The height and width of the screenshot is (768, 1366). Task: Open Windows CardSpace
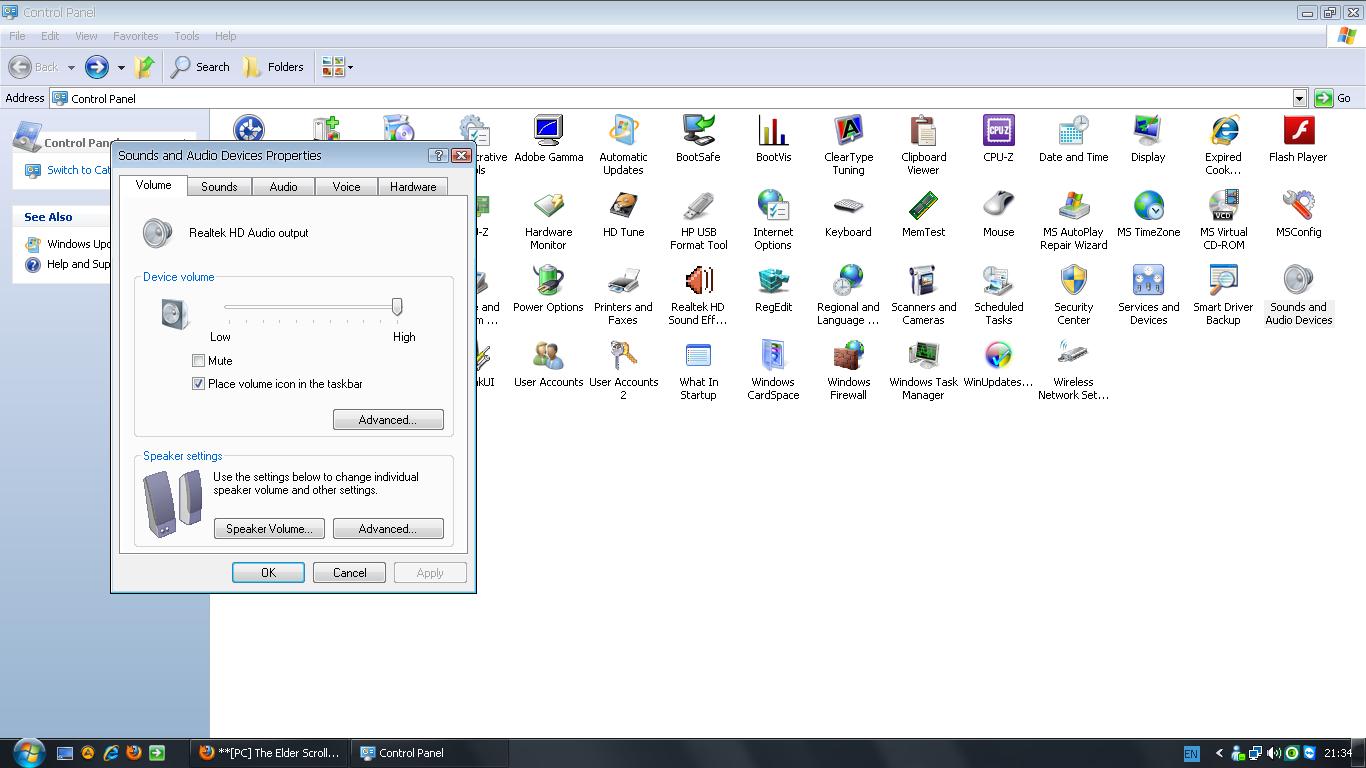(x=773, y=370)
